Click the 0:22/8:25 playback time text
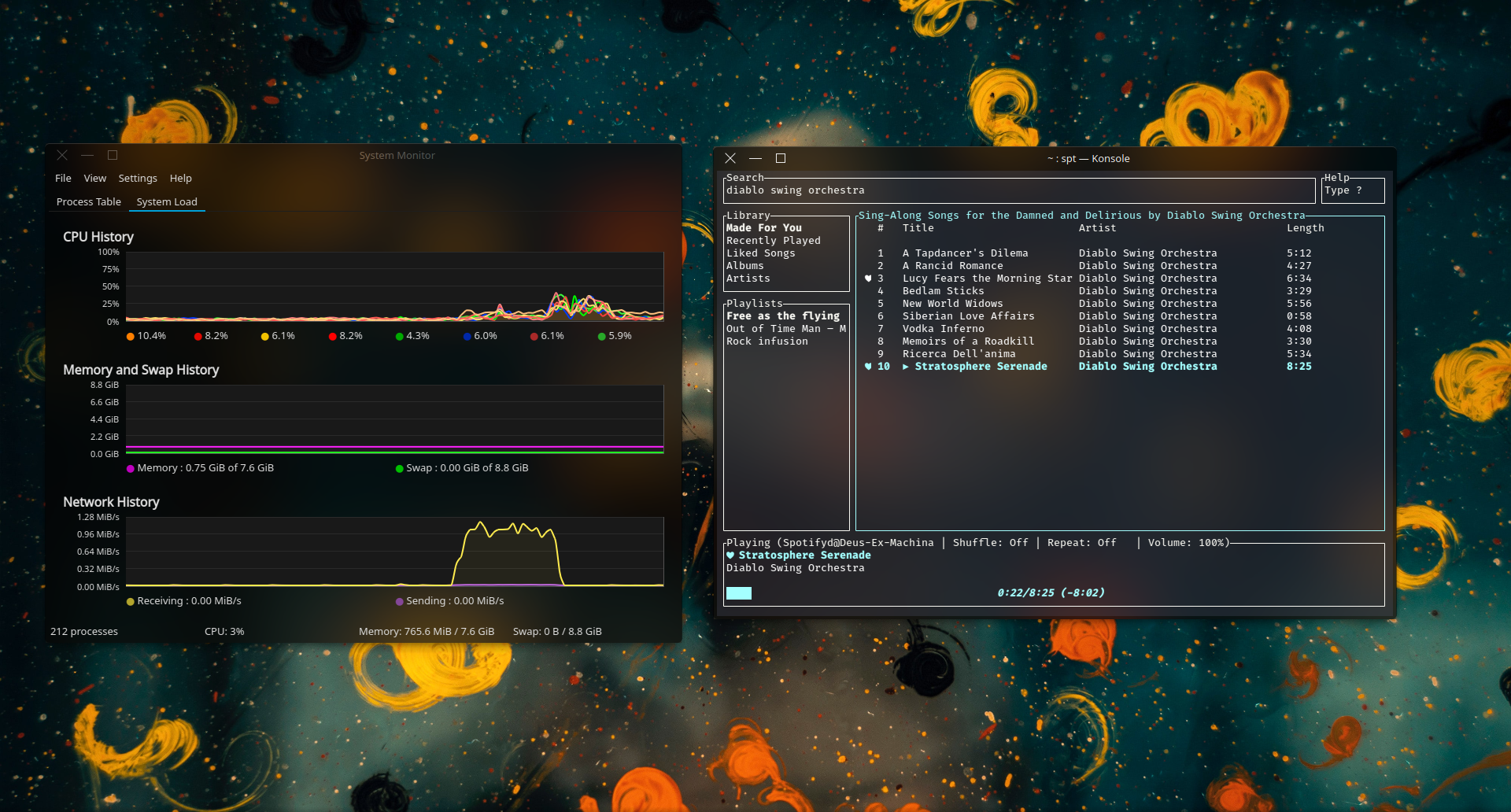The height and width of the screenshot is (812, 1511). [1051, 593]
